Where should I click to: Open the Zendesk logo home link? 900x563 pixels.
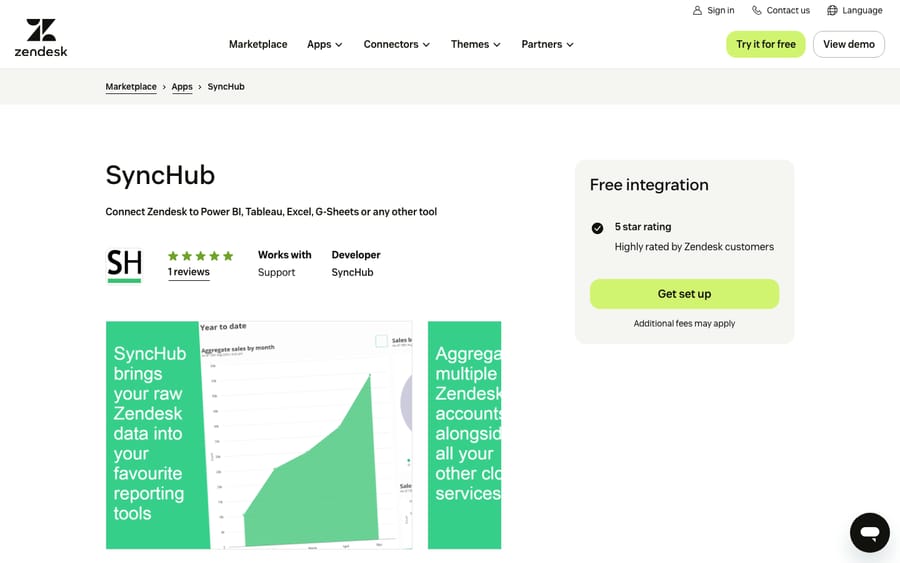(41, 38)
